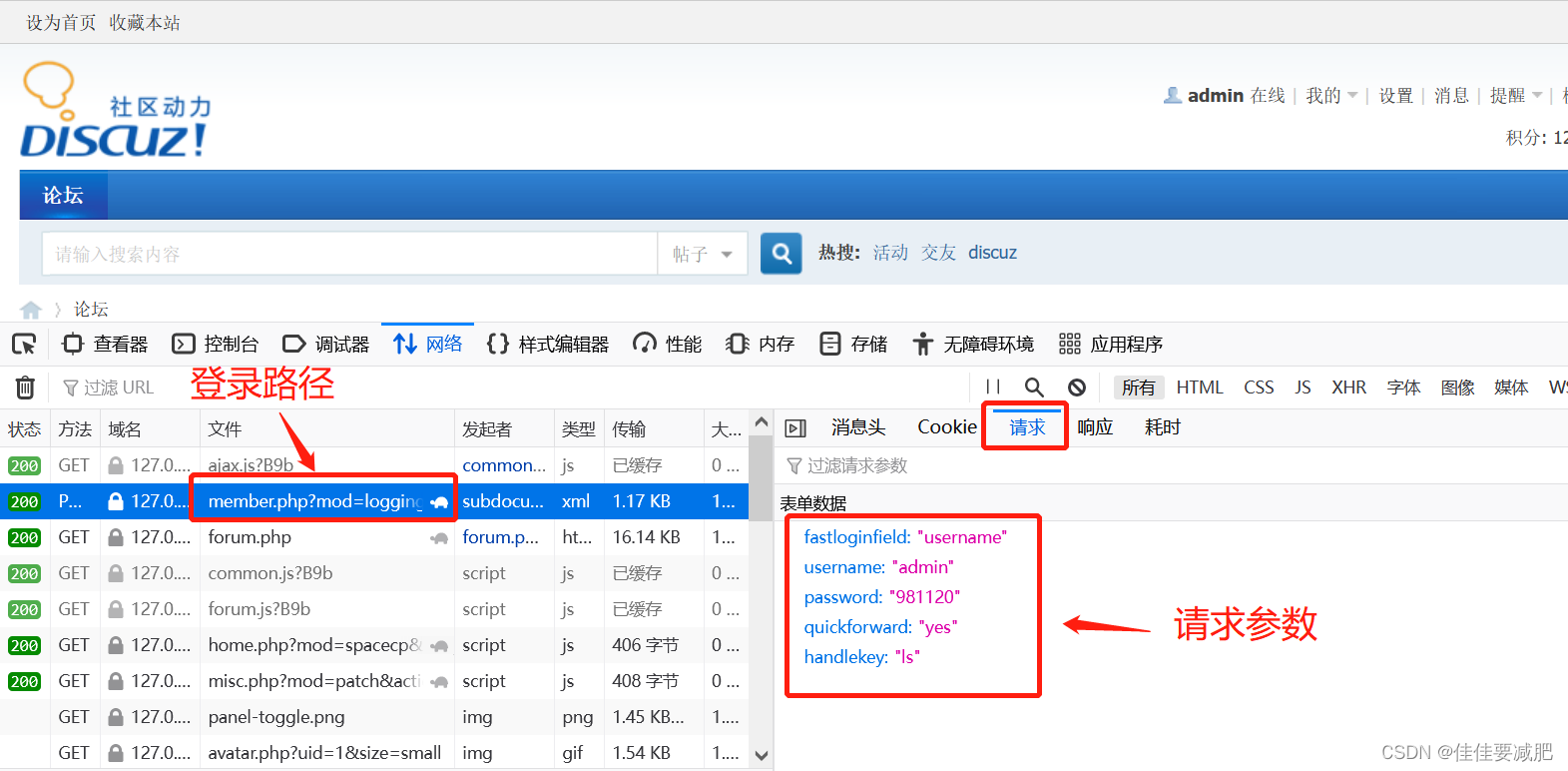Click the network search magnifier icon
1568x771 pixels.
1034,387
